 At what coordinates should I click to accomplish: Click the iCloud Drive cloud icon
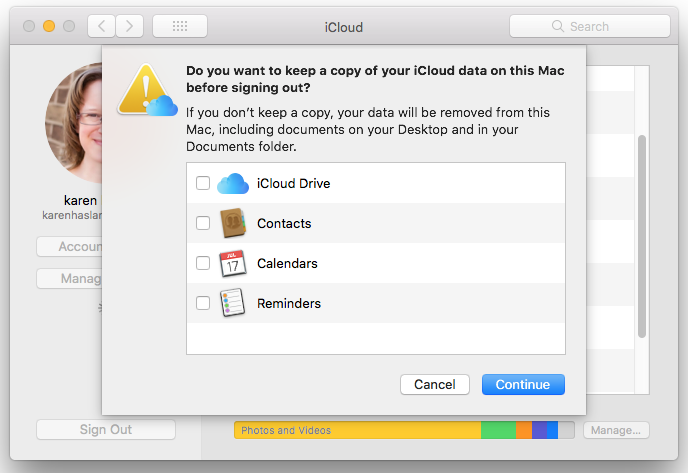click(x=232, y=183)
